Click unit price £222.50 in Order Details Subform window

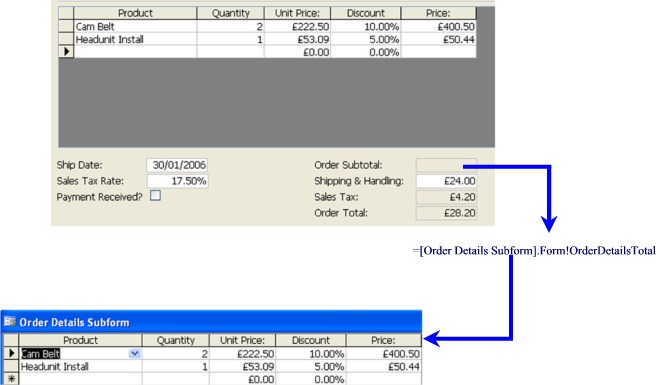pos(242,354)
